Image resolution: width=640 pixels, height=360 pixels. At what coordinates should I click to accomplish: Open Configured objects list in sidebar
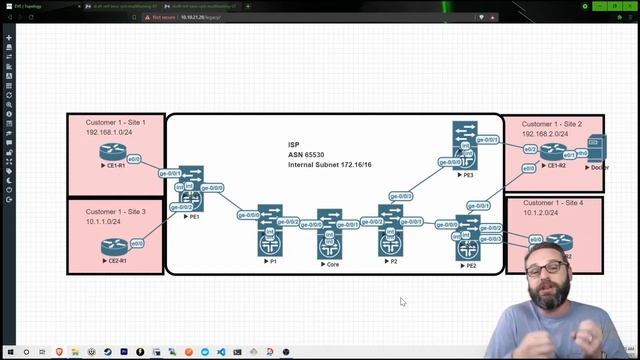pos(9,86)
